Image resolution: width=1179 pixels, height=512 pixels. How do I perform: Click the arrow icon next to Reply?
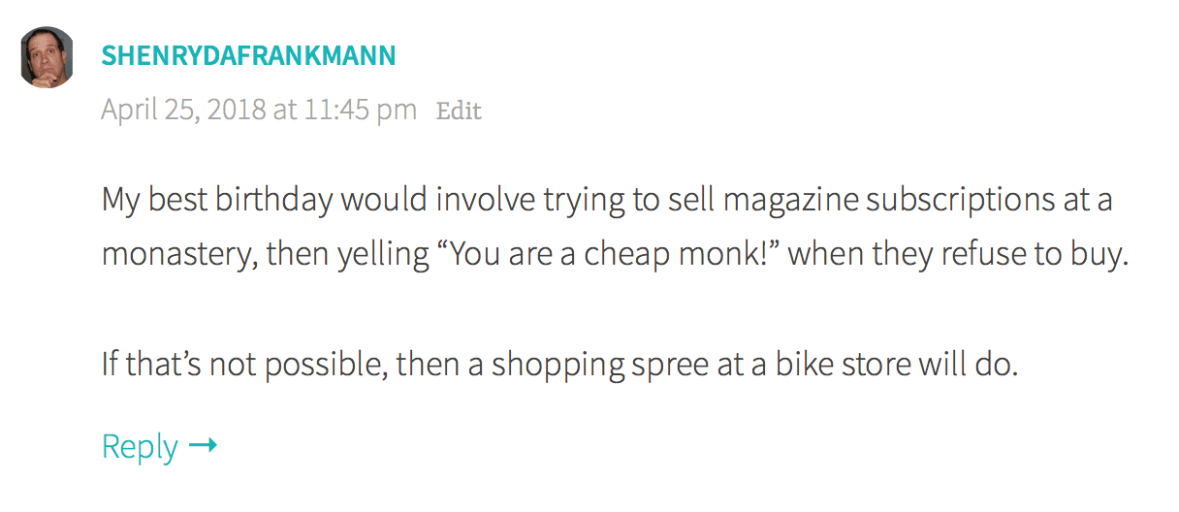pyautogui.click(x=203, y=446)
